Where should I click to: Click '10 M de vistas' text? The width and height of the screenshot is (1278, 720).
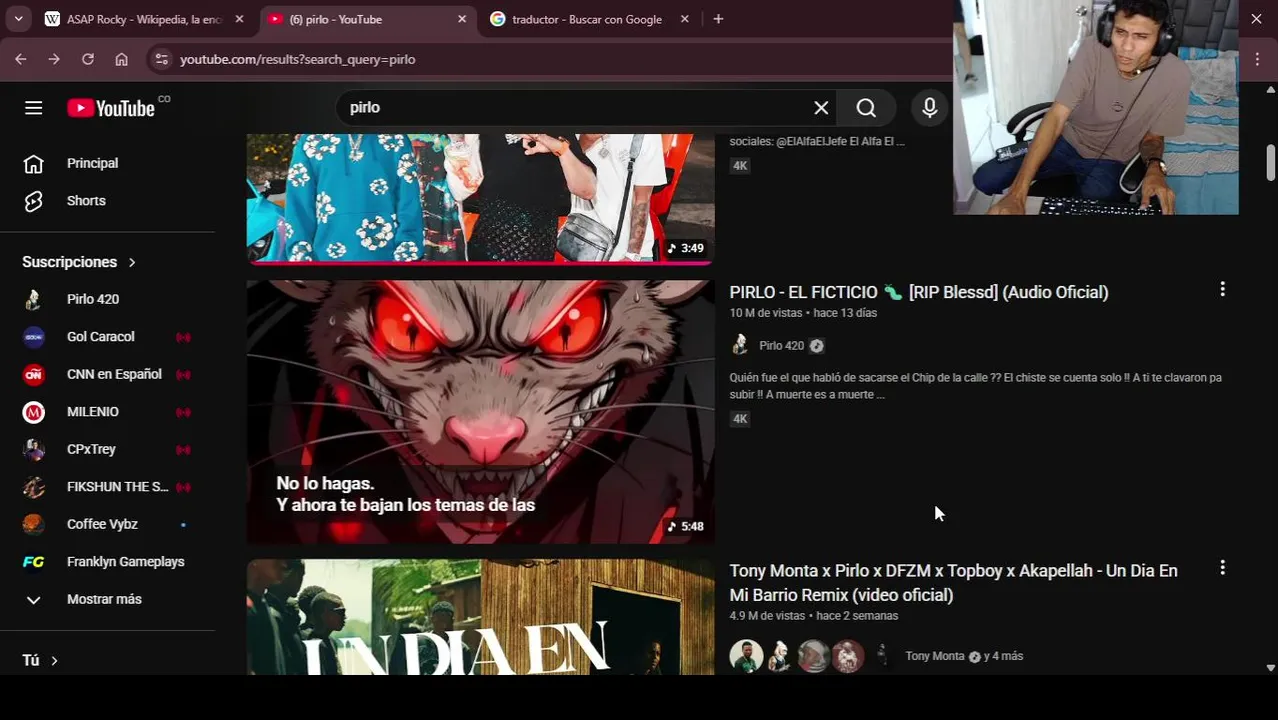[766, 313]
